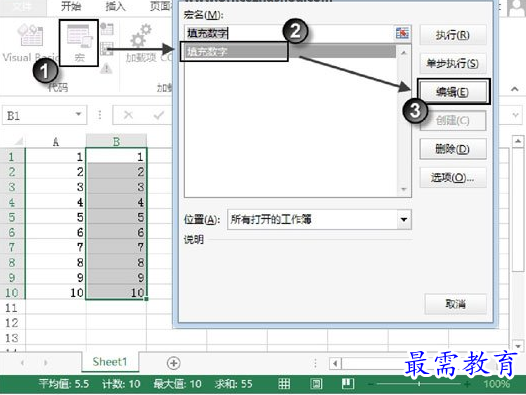Click the macro list scroll up arrow
Screen dimensions: 526x395
(x=404, y=53)
